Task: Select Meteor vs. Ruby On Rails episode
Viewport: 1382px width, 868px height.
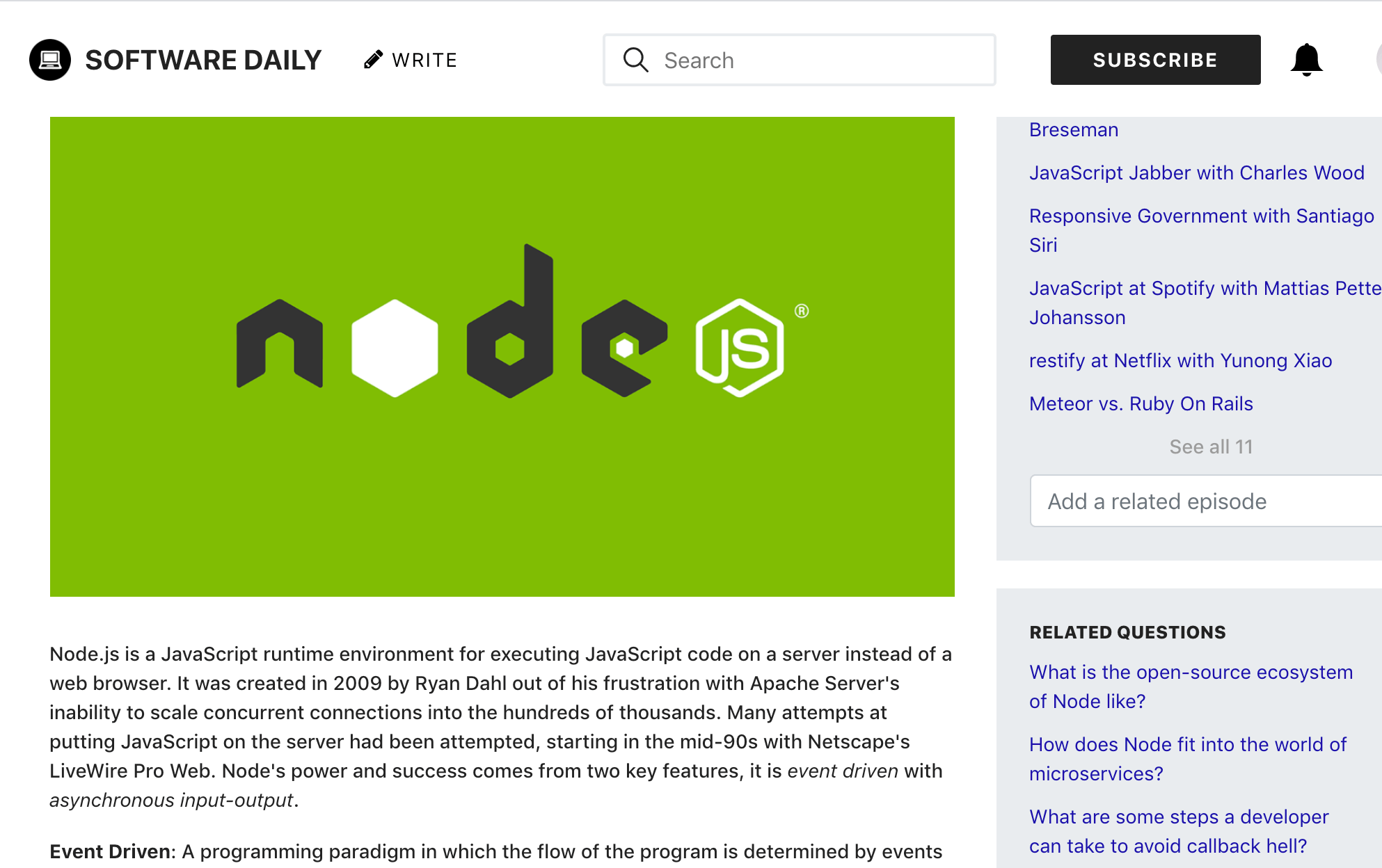Action: point(1141,403)
